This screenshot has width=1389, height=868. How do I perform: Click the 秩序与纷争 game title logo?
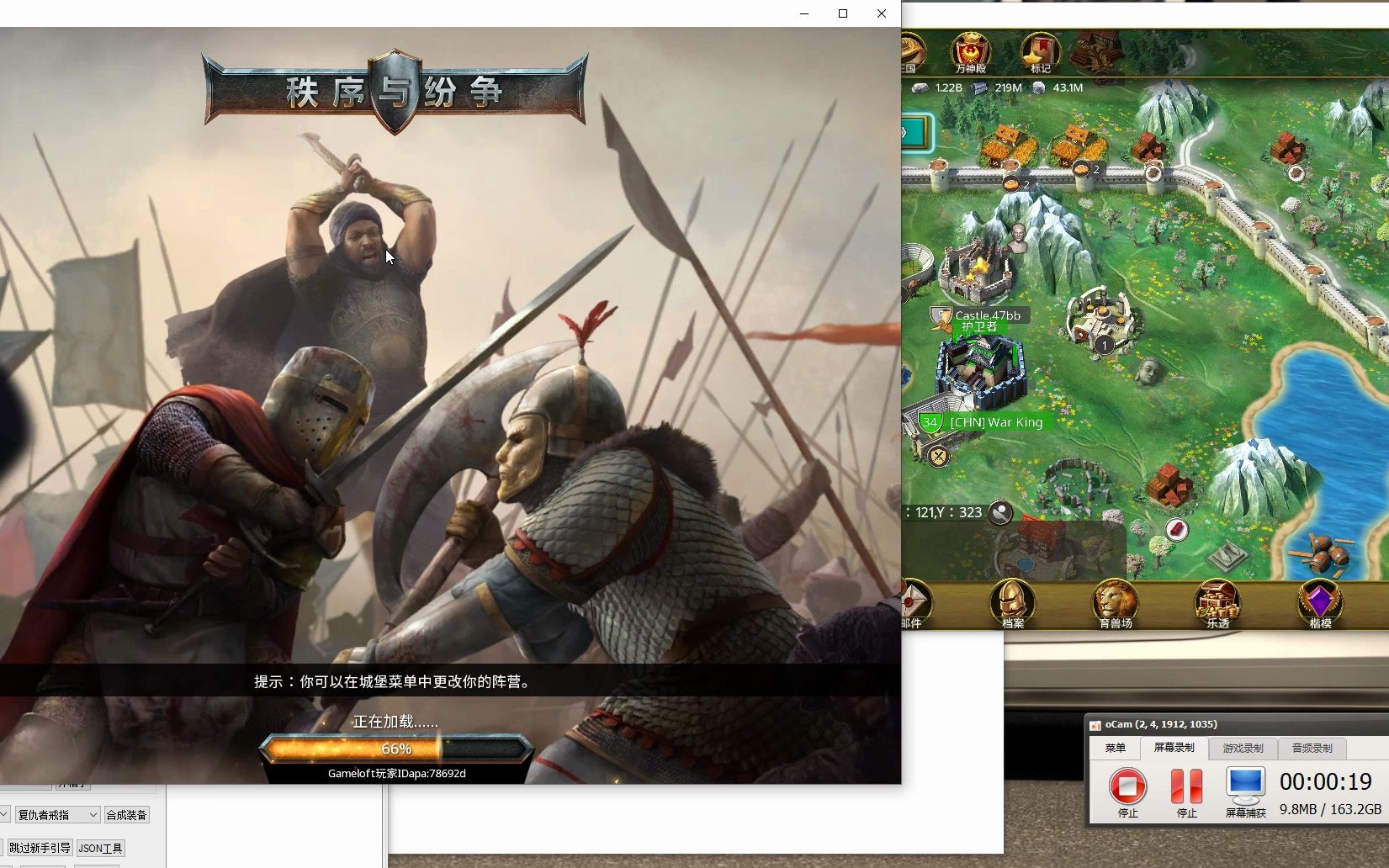[395, 90]
